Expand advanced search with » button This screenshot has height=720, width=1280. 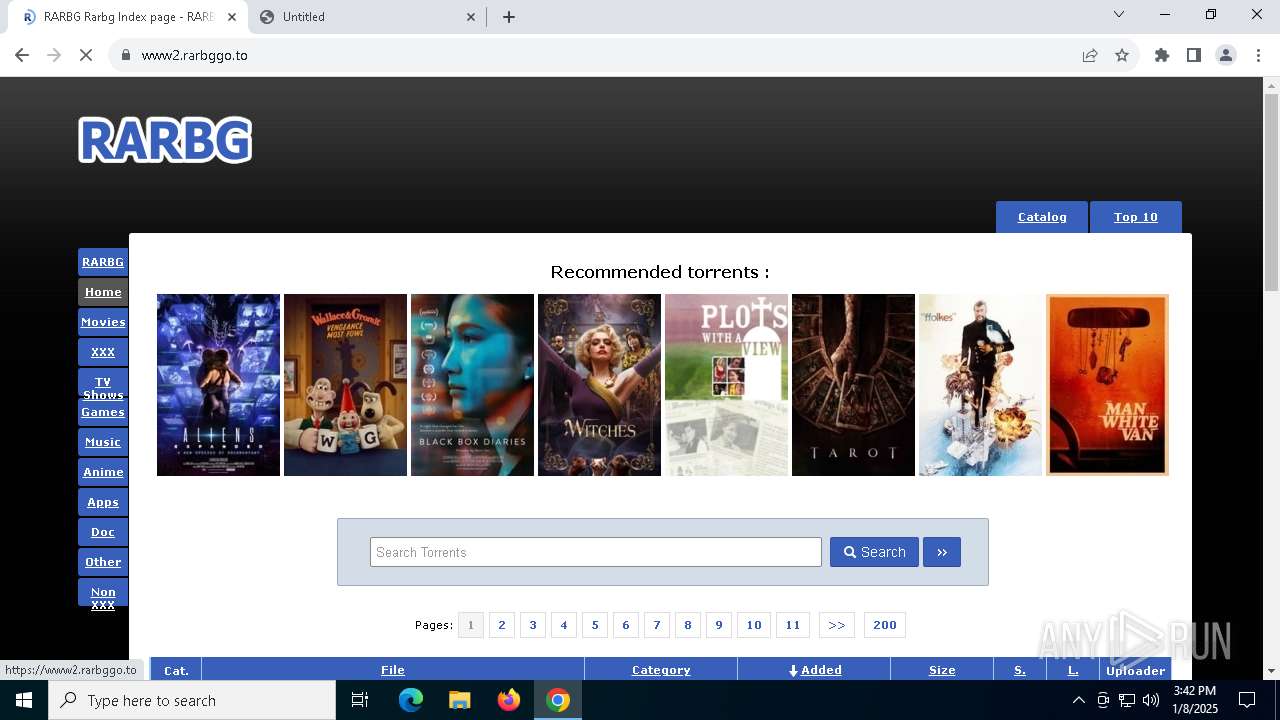click(x=942, y=552)
